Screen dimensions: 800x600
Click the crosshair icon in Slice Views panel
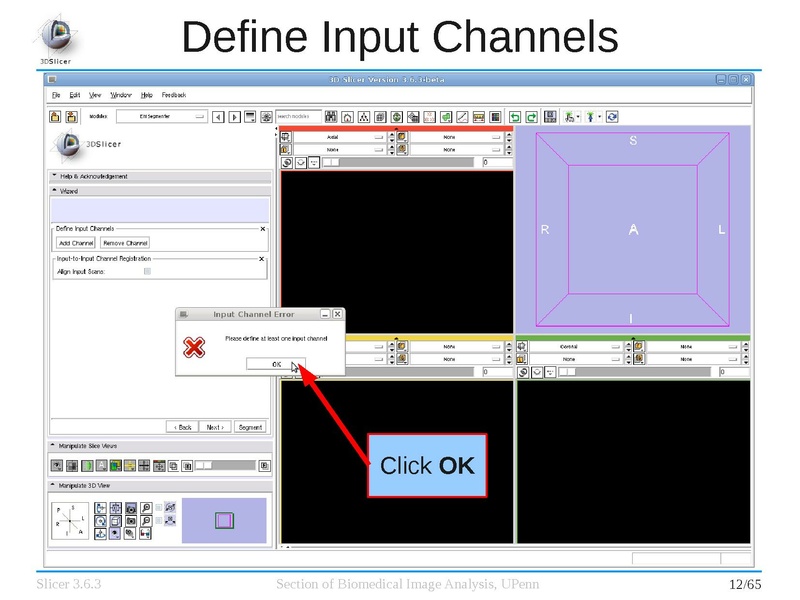144,466
